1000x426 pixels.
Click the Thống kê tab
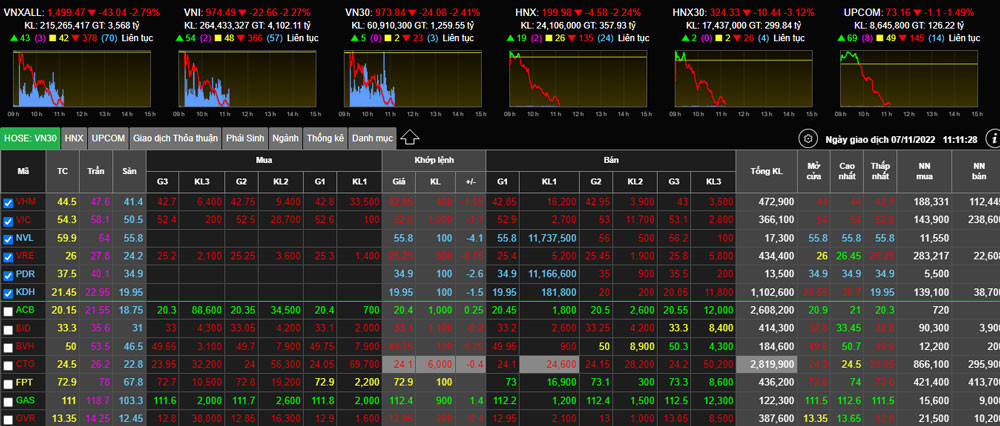click(x=325, y=138)
